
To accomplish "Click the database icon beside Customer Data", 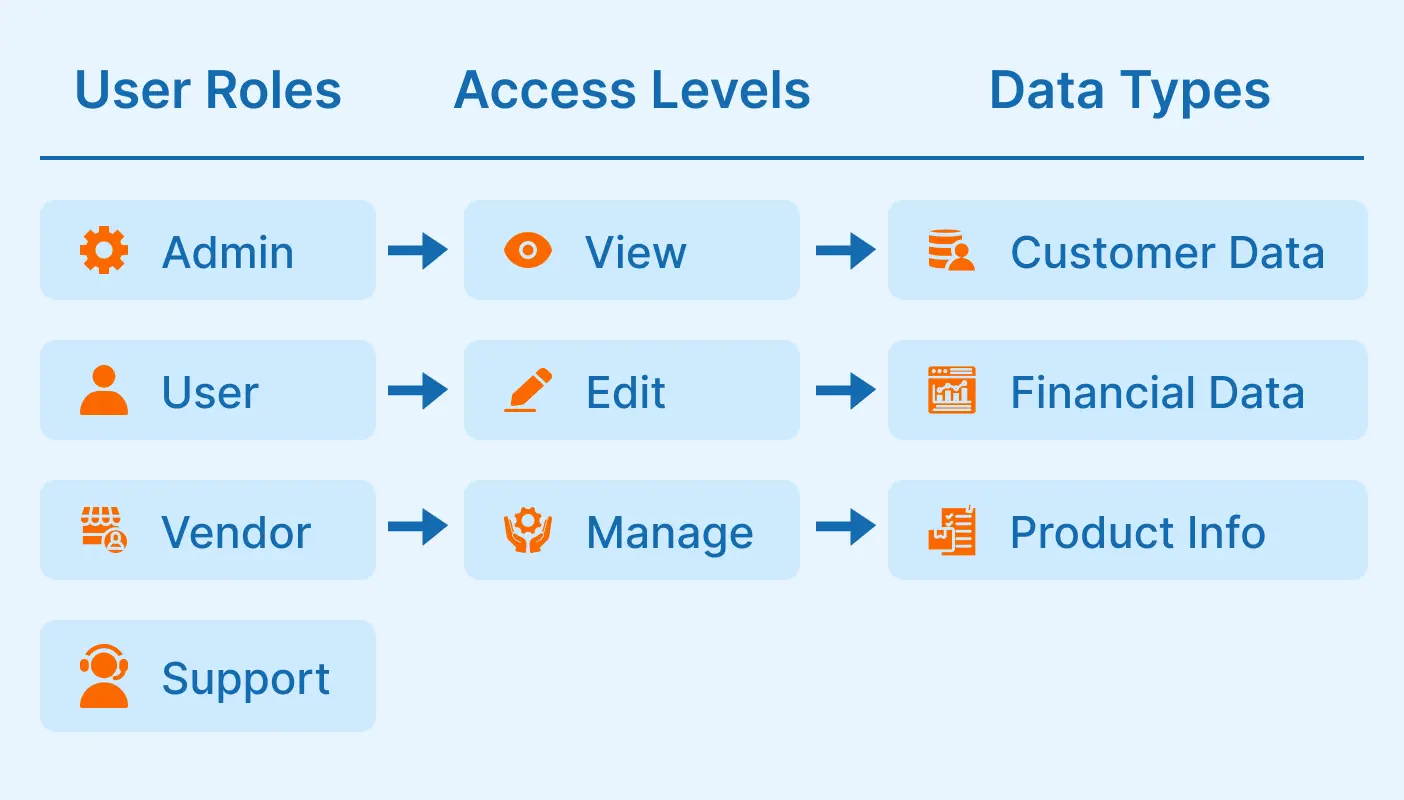I will coord(951,251).
